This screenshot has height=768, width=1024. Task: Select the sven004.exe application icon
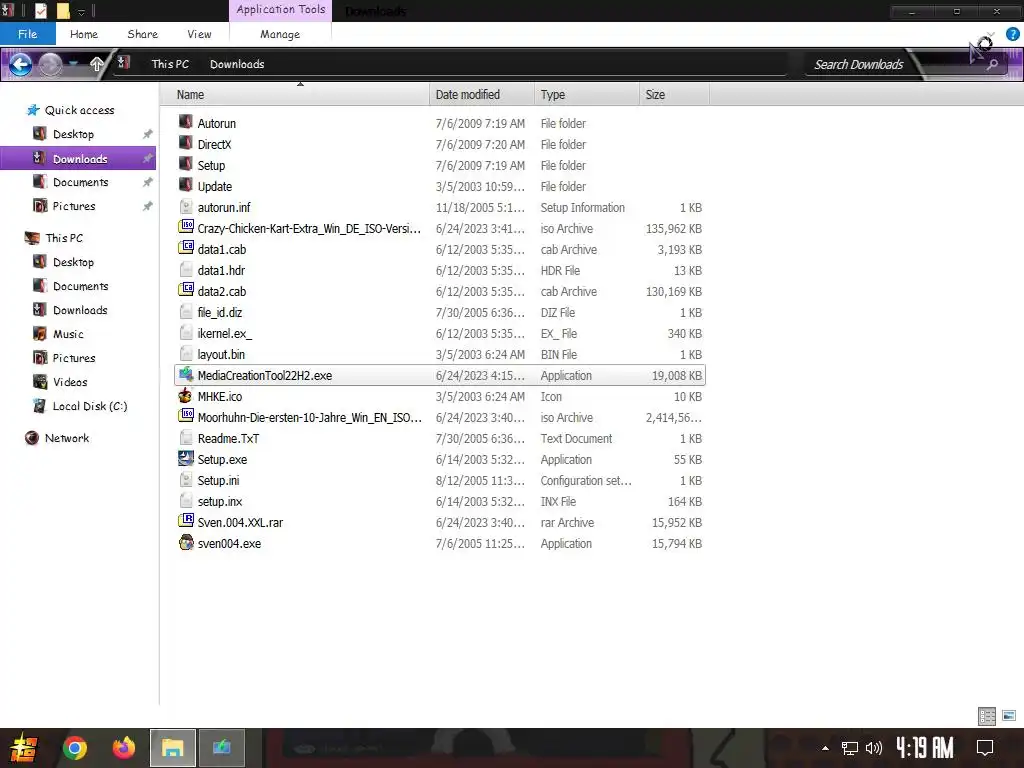tap(185, 542)
